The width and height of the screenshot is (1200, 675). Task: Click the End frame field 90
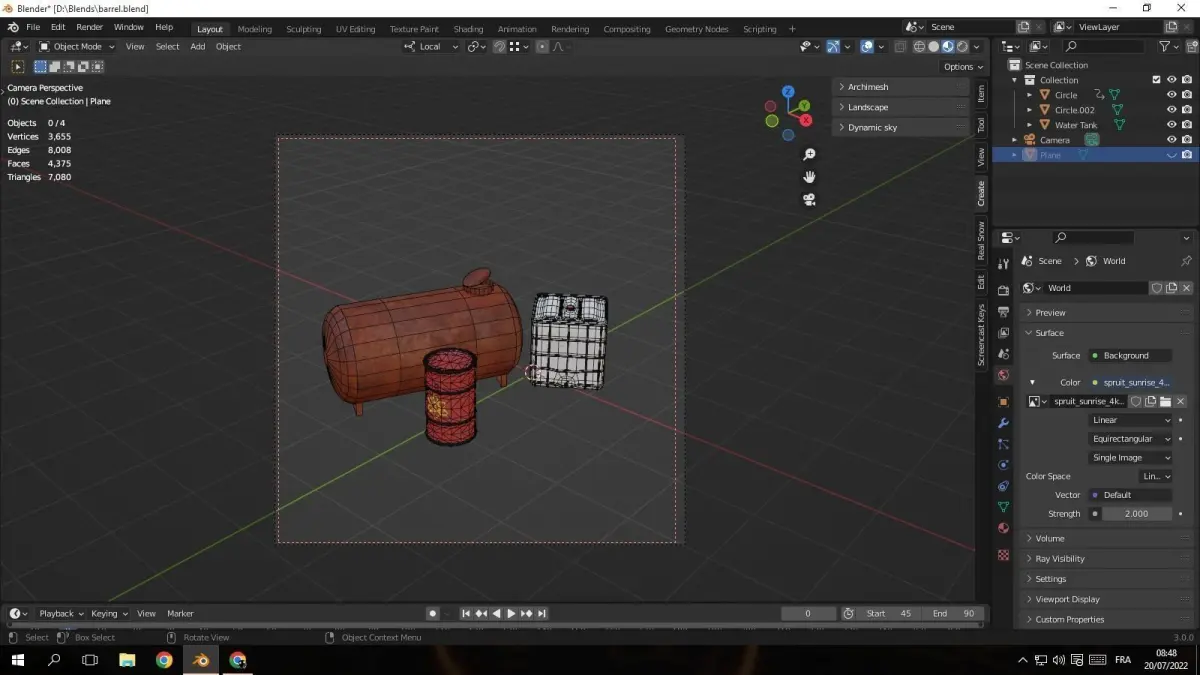955,613
